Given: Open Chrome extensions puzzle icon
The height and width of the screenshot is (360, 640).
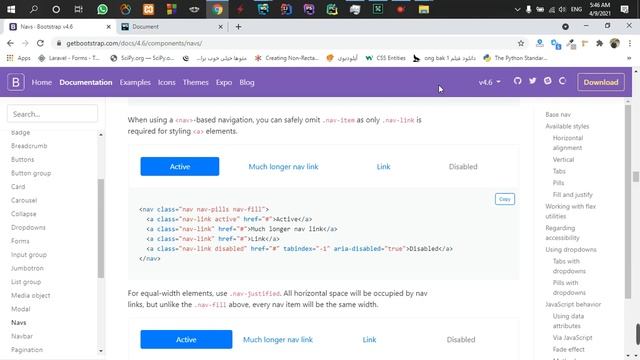Looking at the screenshot, I should [x=600, y=43].
